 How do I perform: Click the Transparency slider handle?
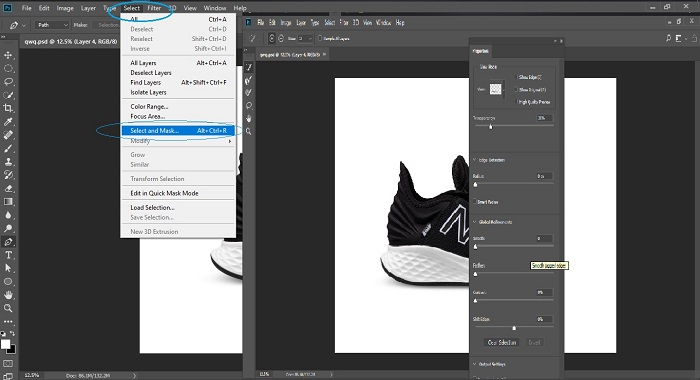tap(491, 126)
